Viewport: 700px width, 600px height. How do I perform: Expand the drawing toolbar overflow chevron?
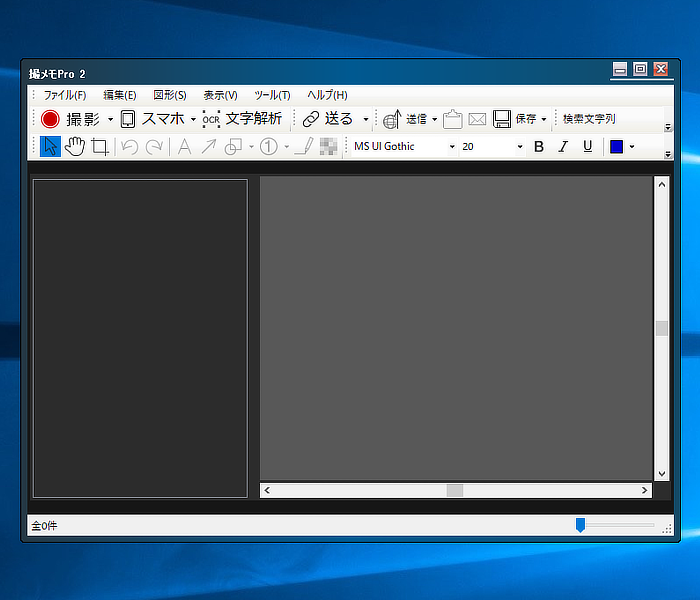tap(668, 154)
